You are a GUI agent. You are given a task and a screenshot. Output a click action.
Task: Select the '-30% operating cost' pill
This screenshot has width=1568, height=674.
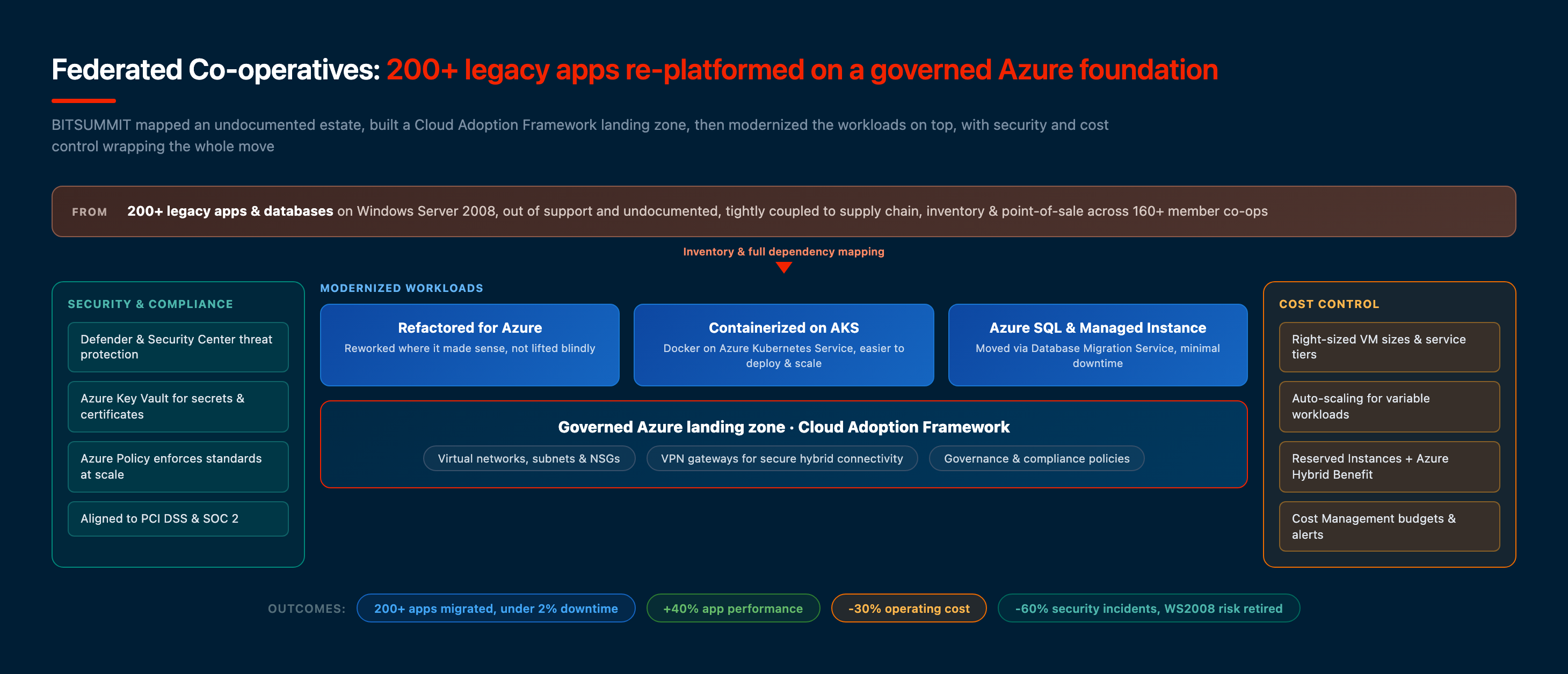pos(909,609)
